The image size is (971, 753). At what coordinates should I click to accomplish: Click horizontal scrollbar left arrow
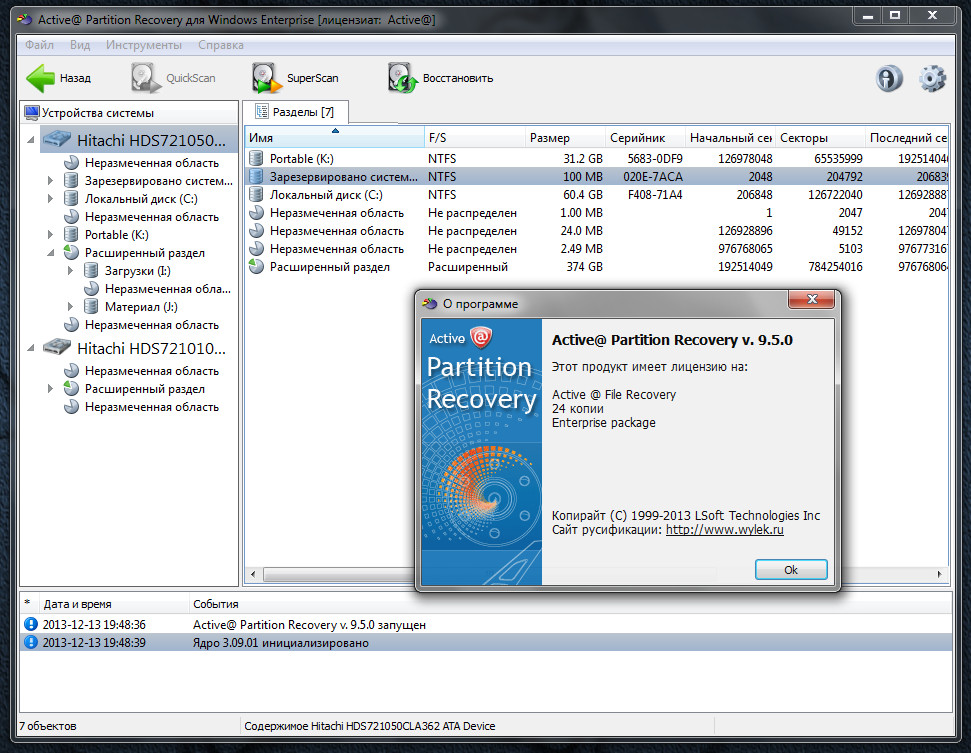[253, 575]
